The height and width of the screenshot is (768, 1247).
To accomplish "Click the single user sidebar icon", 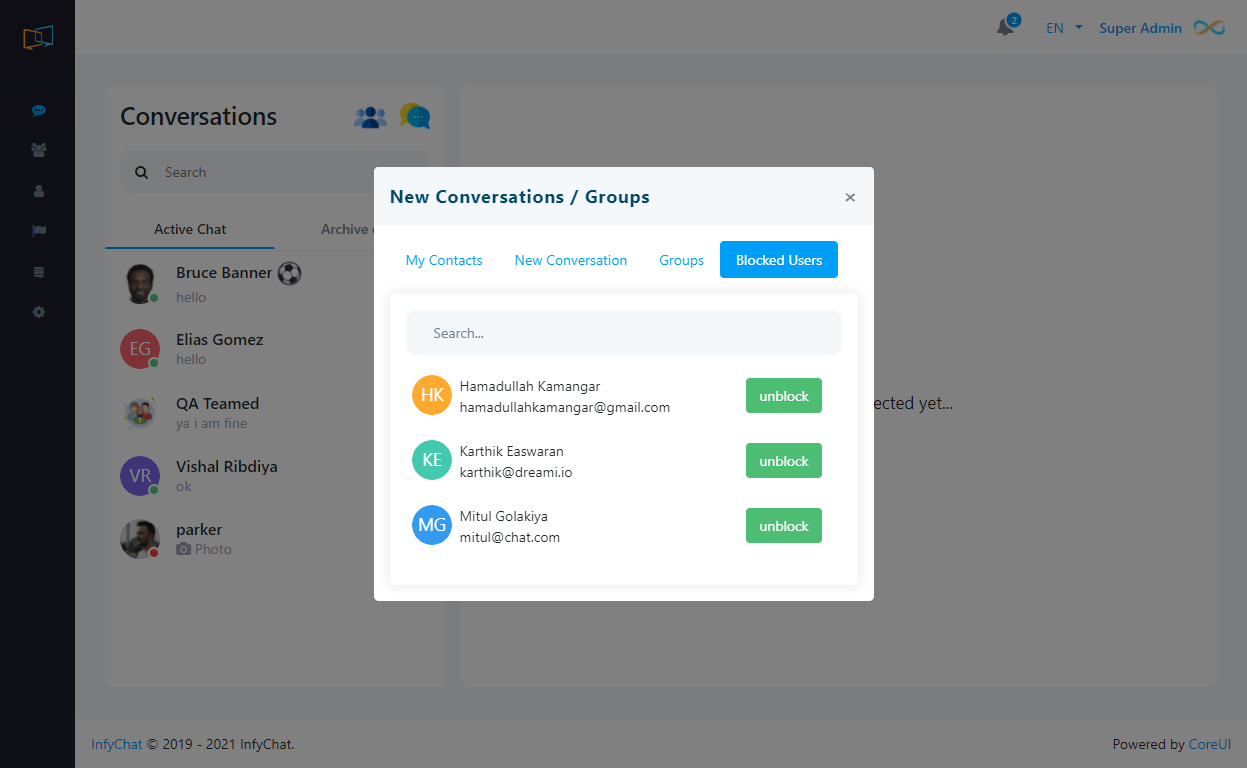I will point(38,191).
